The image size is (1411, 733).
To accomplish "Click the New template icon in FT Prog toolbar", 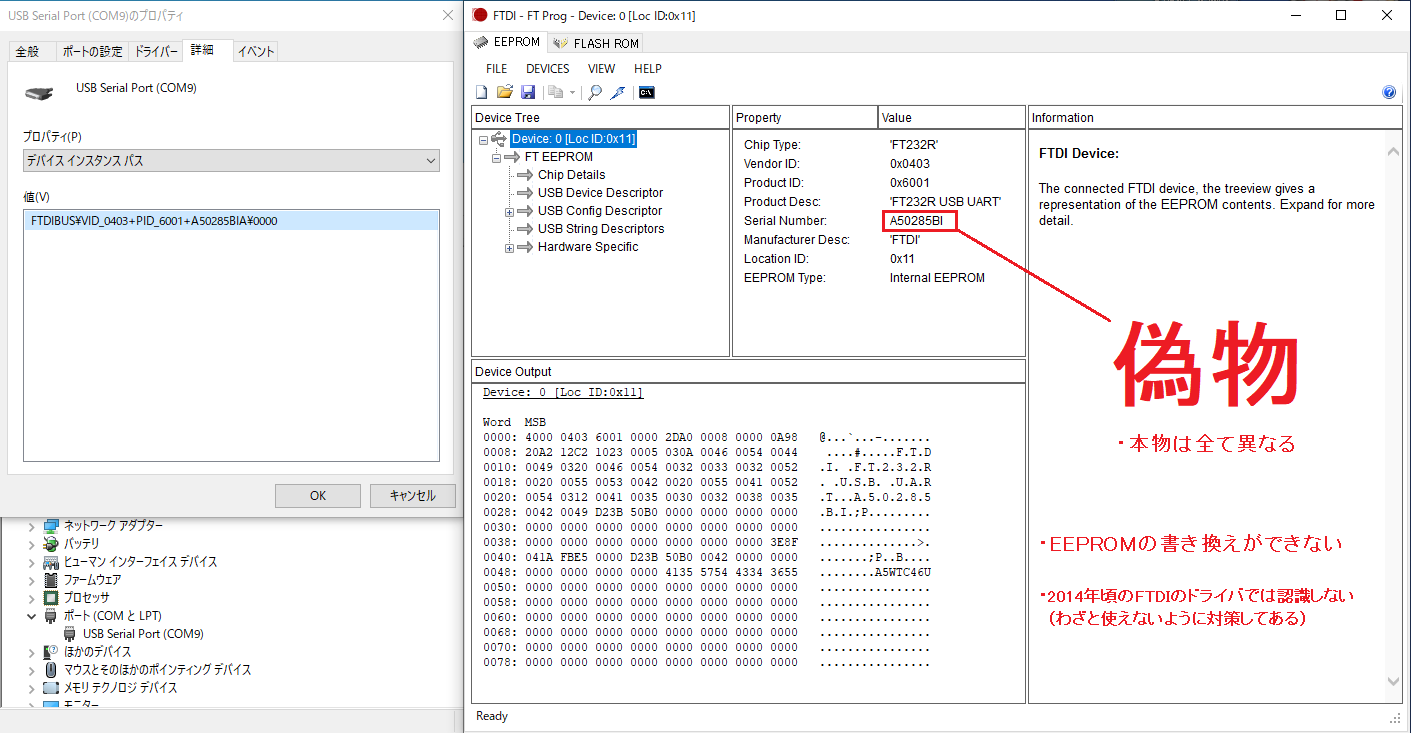I will (481, 93).
